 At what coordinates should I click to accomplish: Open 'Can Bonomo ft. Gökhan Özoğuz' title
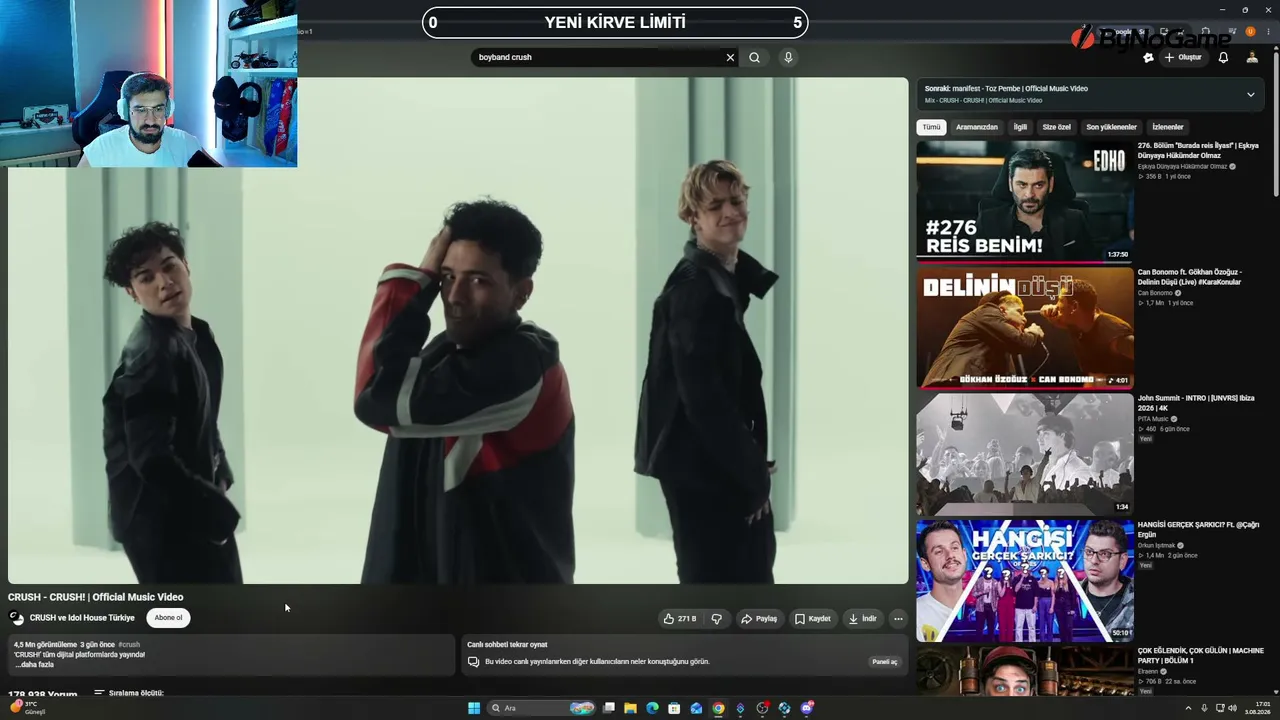coord(1190,277)
